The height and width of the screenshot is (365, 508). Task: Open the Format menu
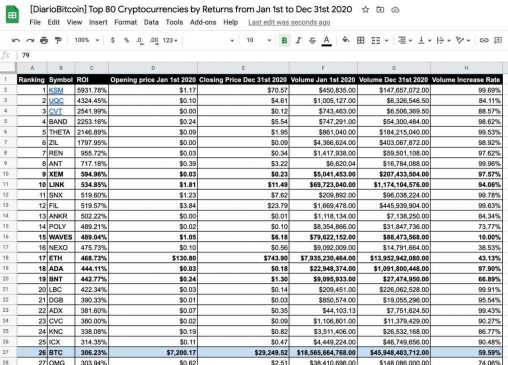125,22
